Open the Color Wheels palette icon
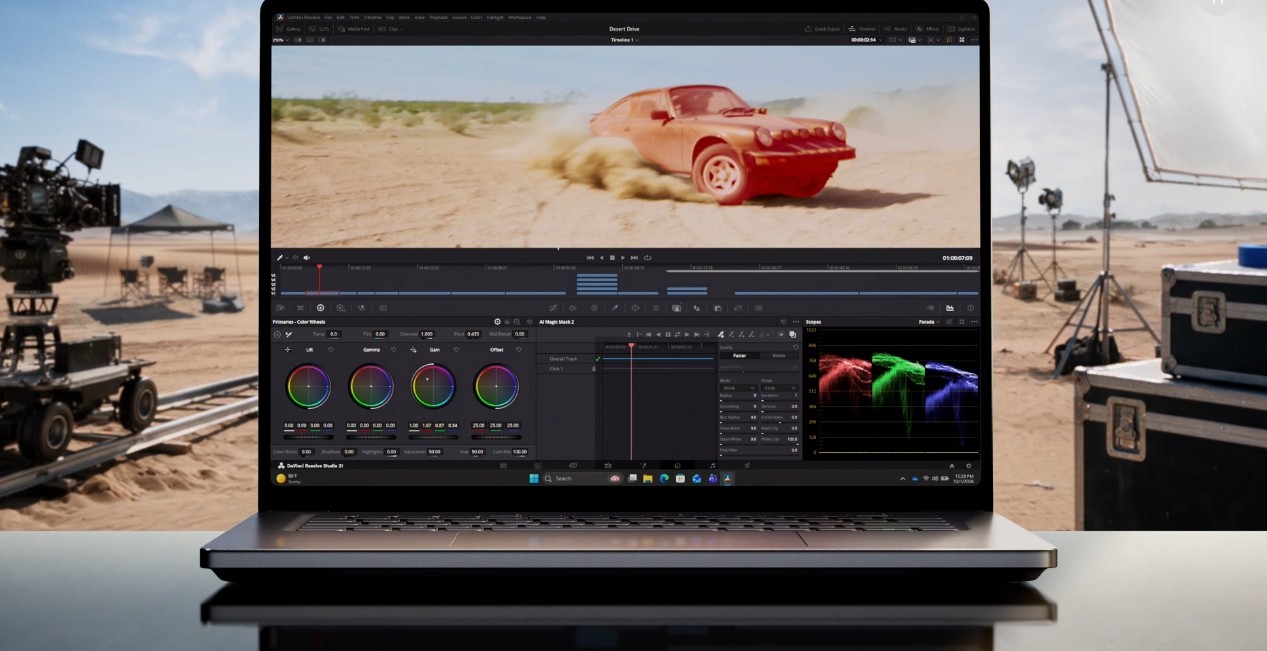Screen dimensions: 1267x651 (320, 308)
